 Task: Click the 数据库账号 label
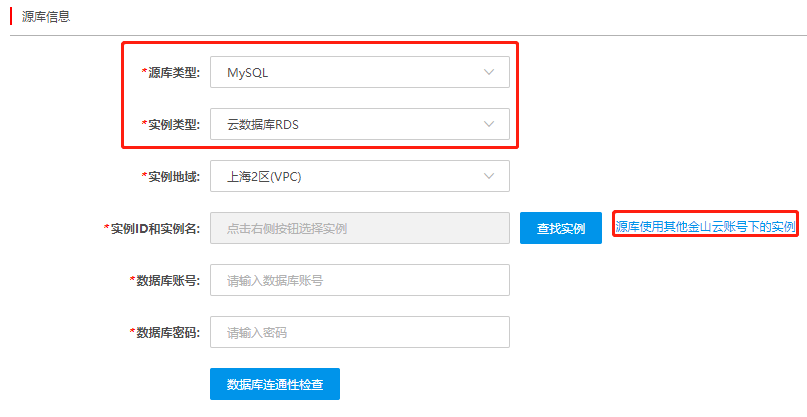click(165, 281)
